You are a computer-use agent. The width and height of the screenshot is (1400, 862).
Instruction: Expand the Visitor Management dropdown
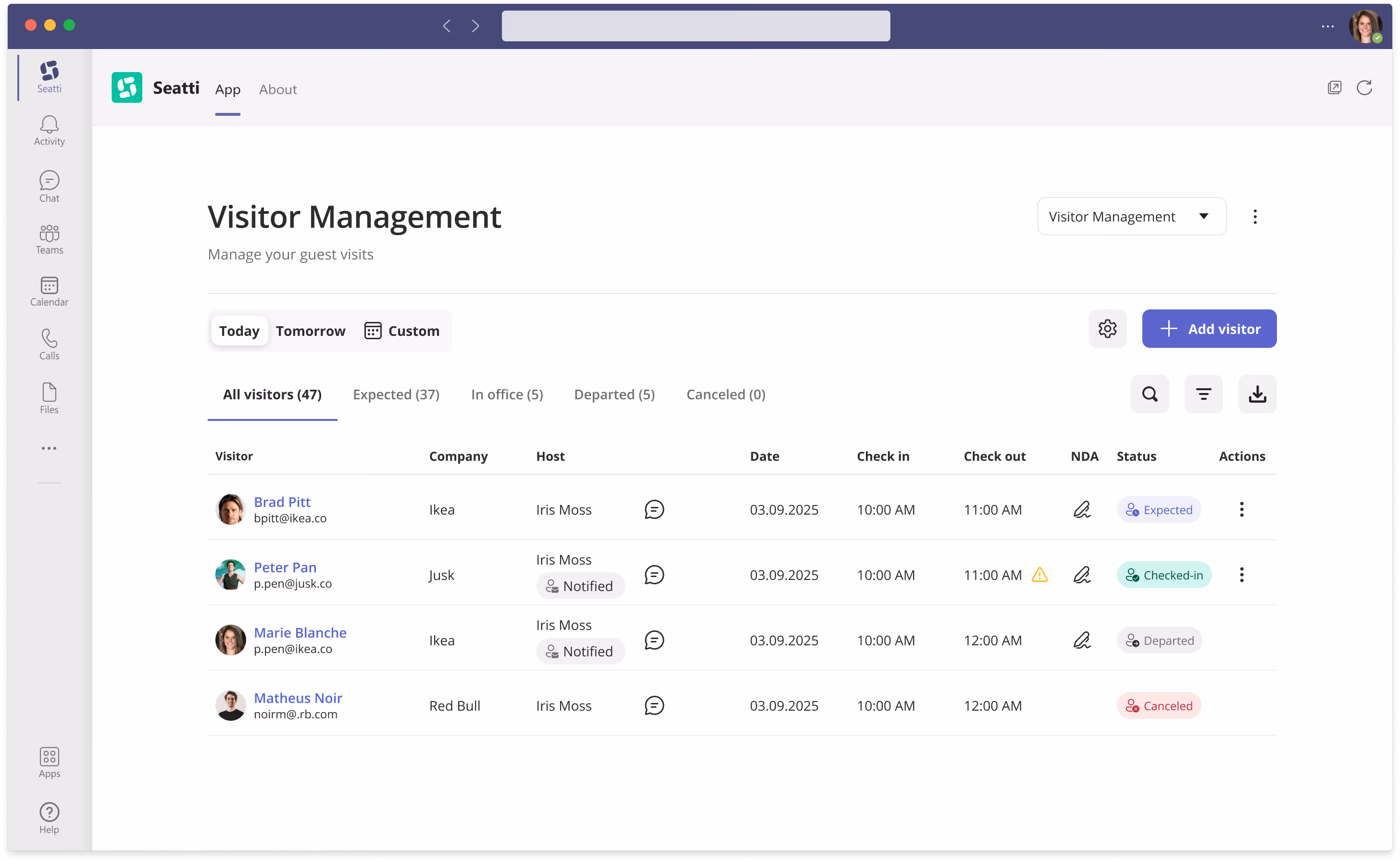(x=1131, y=217)
